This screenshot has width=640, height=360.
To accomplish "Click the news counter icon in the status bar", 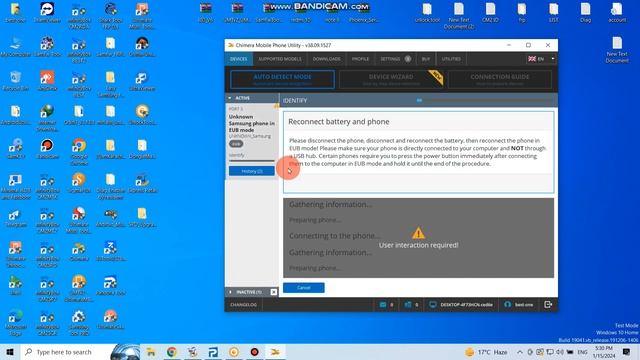I will click(x=408, y=304).
